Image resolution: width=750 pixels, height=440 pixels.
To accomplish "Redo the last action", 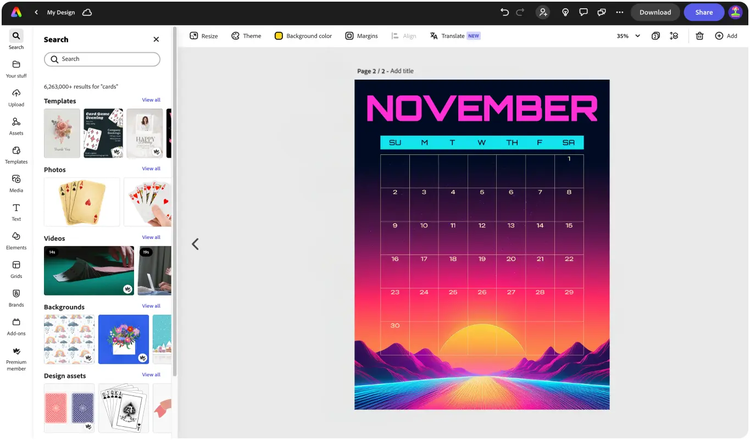I will coord(520,12).
